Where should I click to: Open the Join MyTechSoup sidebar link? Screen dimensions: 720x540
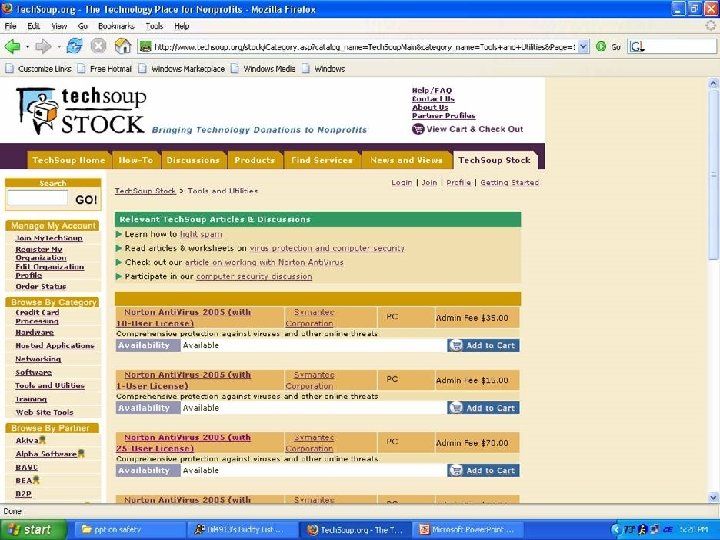(49, 238)
